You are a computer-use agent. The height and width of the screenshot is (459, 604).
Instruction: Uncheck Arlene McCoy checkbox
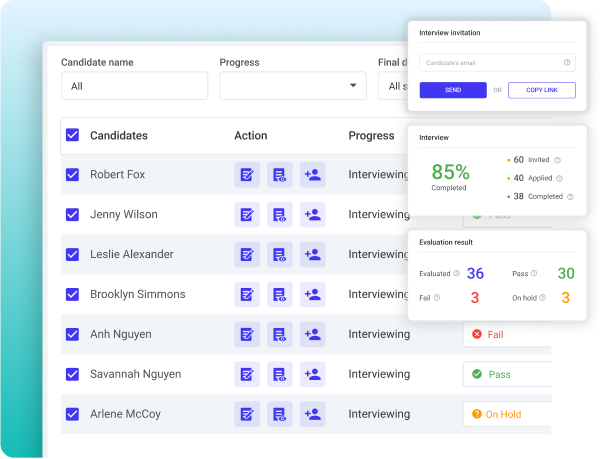[x=72, y=414]
